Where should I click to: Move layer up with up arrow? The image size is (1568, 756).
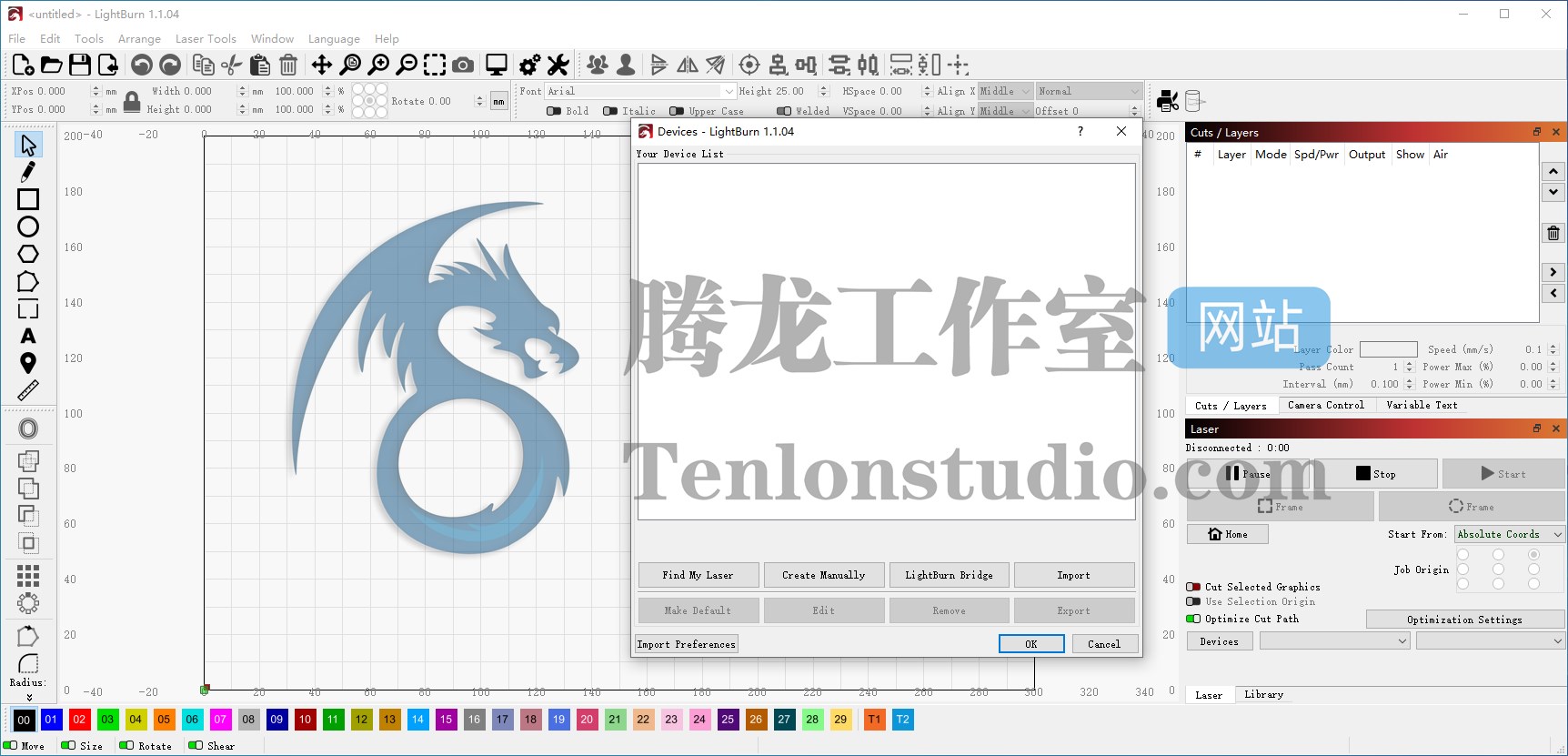pyautogui.click(x=1553, y=171)
